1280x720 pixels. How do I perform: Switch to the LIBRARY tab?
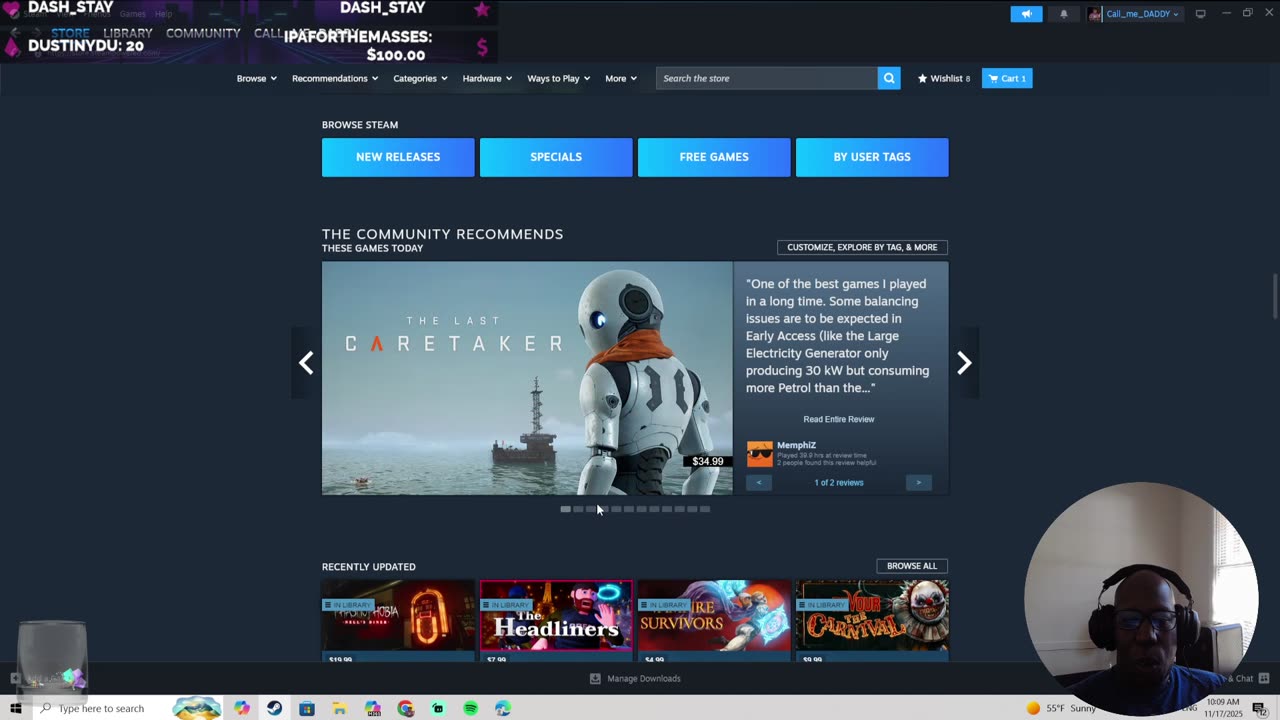coord(128,33)
